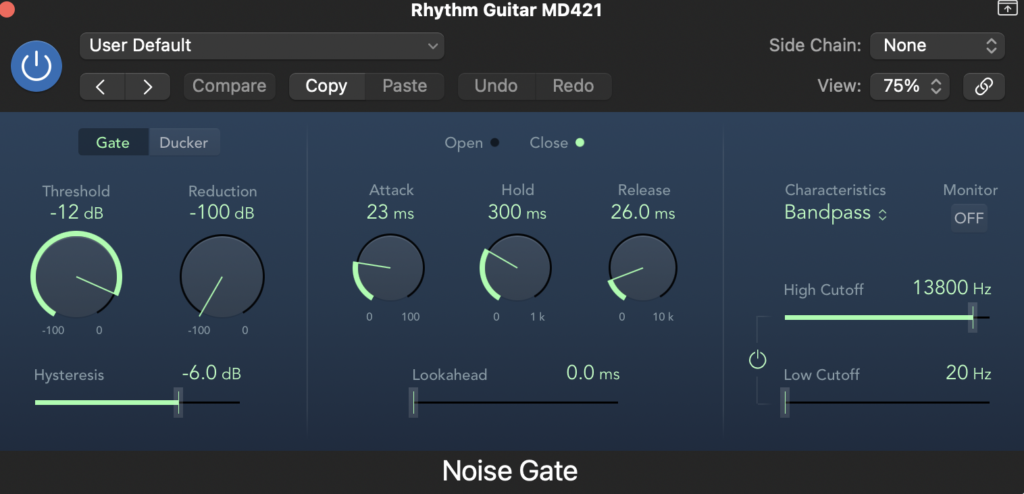
Task: Expand the Characteristics Bandpass menu
Action: click(836, 213)
